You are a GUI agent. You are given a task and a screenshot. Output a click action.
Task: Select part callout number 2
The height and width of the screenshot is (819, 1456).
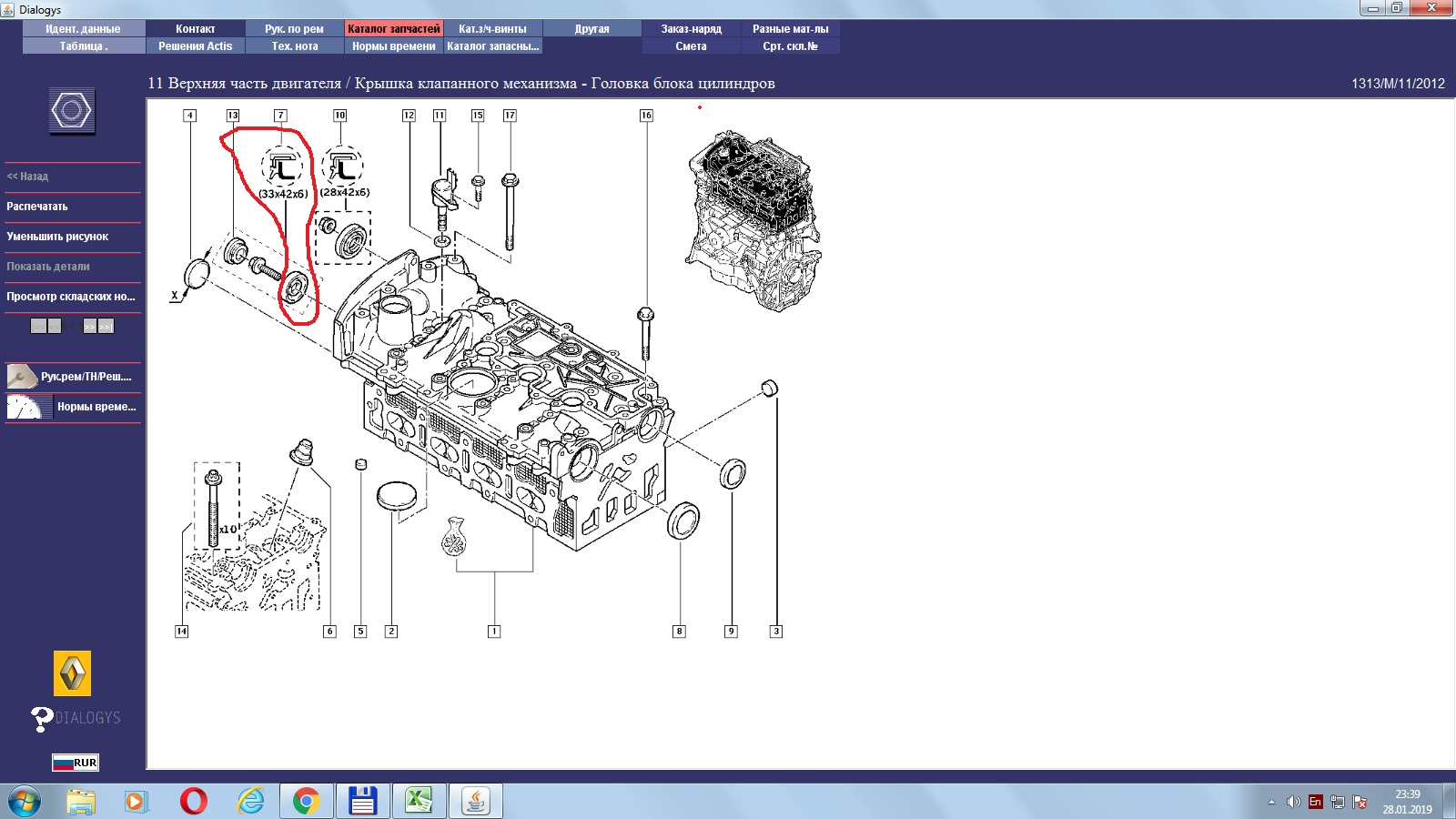391,631
